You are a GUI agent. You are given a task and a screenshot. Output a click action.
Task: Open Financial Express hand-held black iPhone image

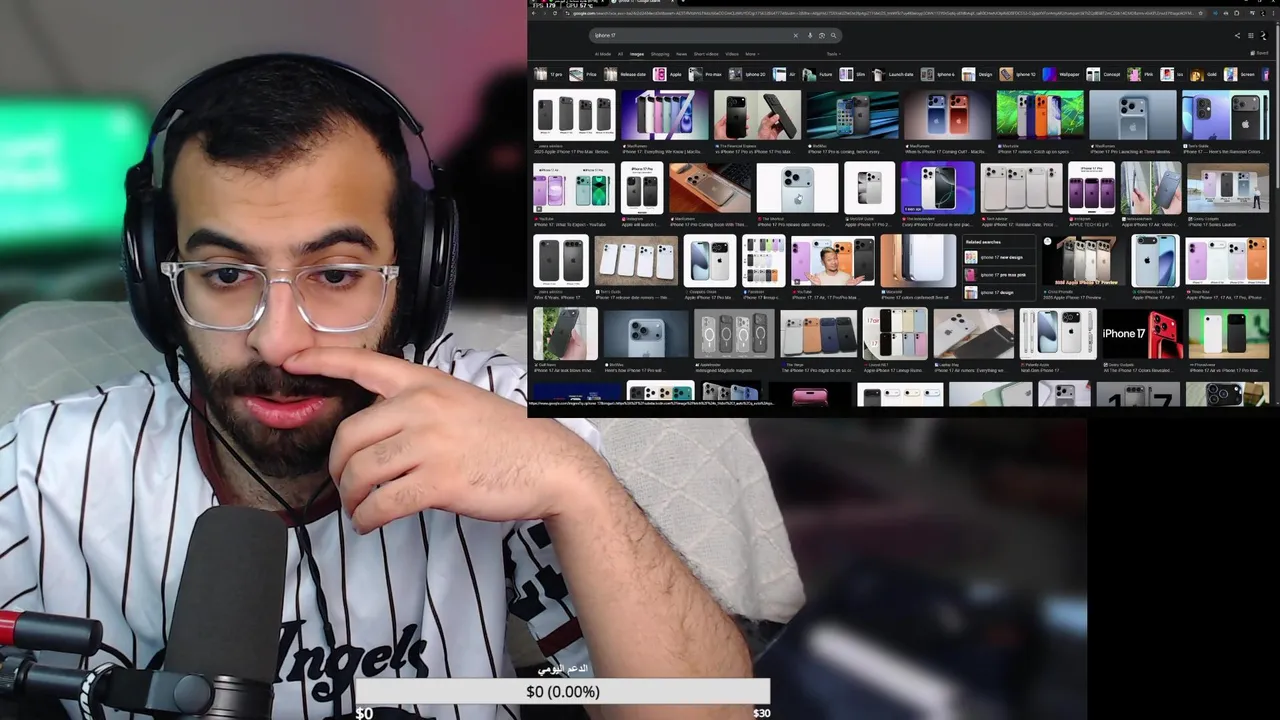(x=757, y=115)
